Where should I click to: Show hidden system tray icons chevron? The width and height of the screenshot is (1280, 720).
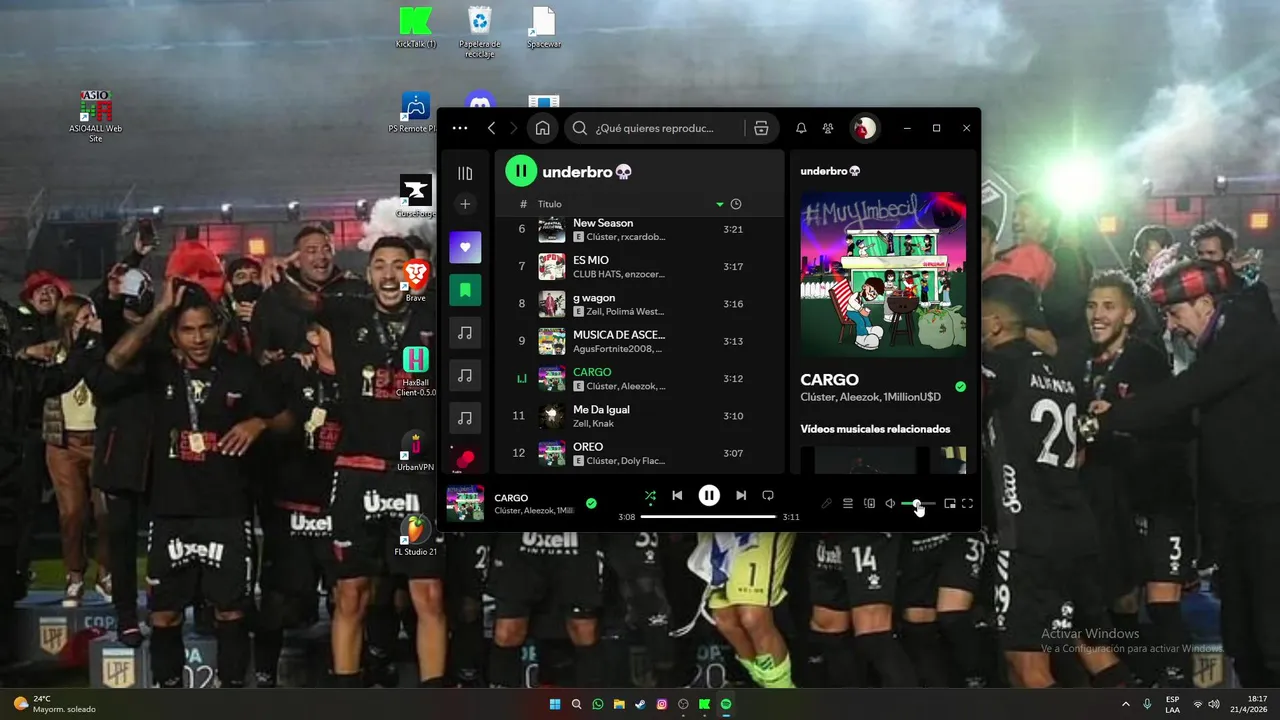1125,704
